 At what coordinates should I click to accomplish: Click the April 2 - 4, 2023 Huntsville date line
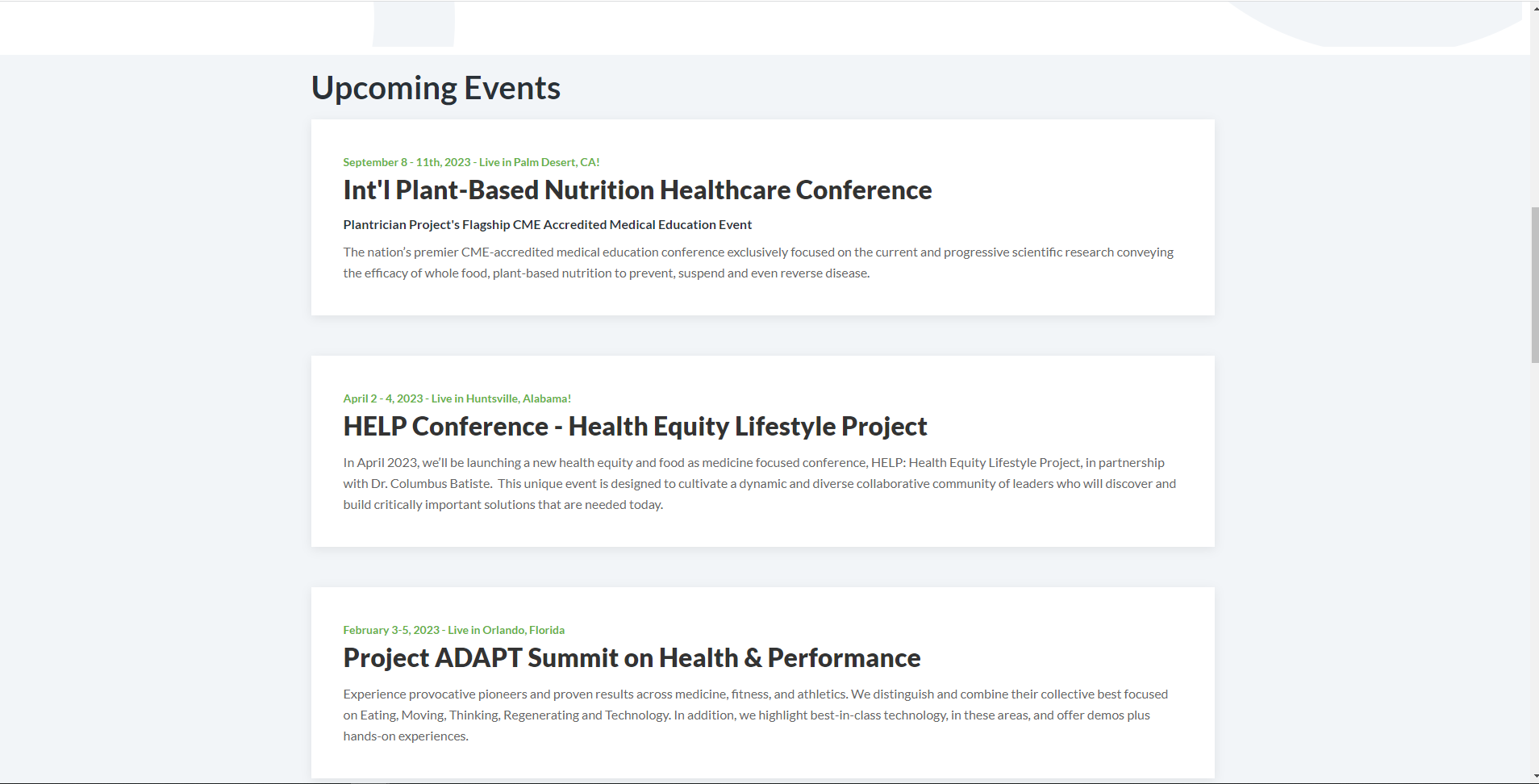383,398
